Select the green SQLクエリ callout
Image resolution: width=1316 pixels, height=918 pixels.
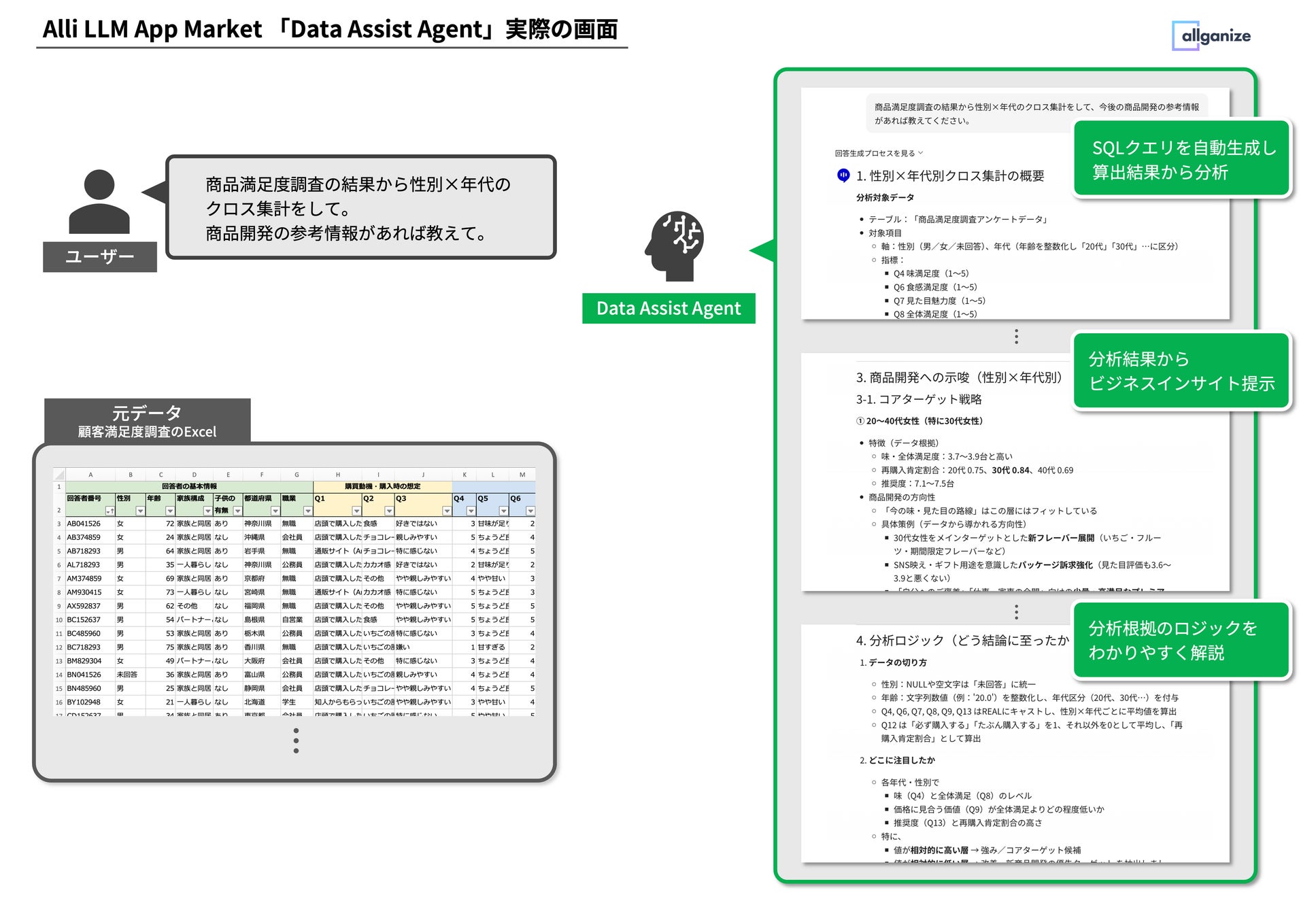tap(1181, 159)
